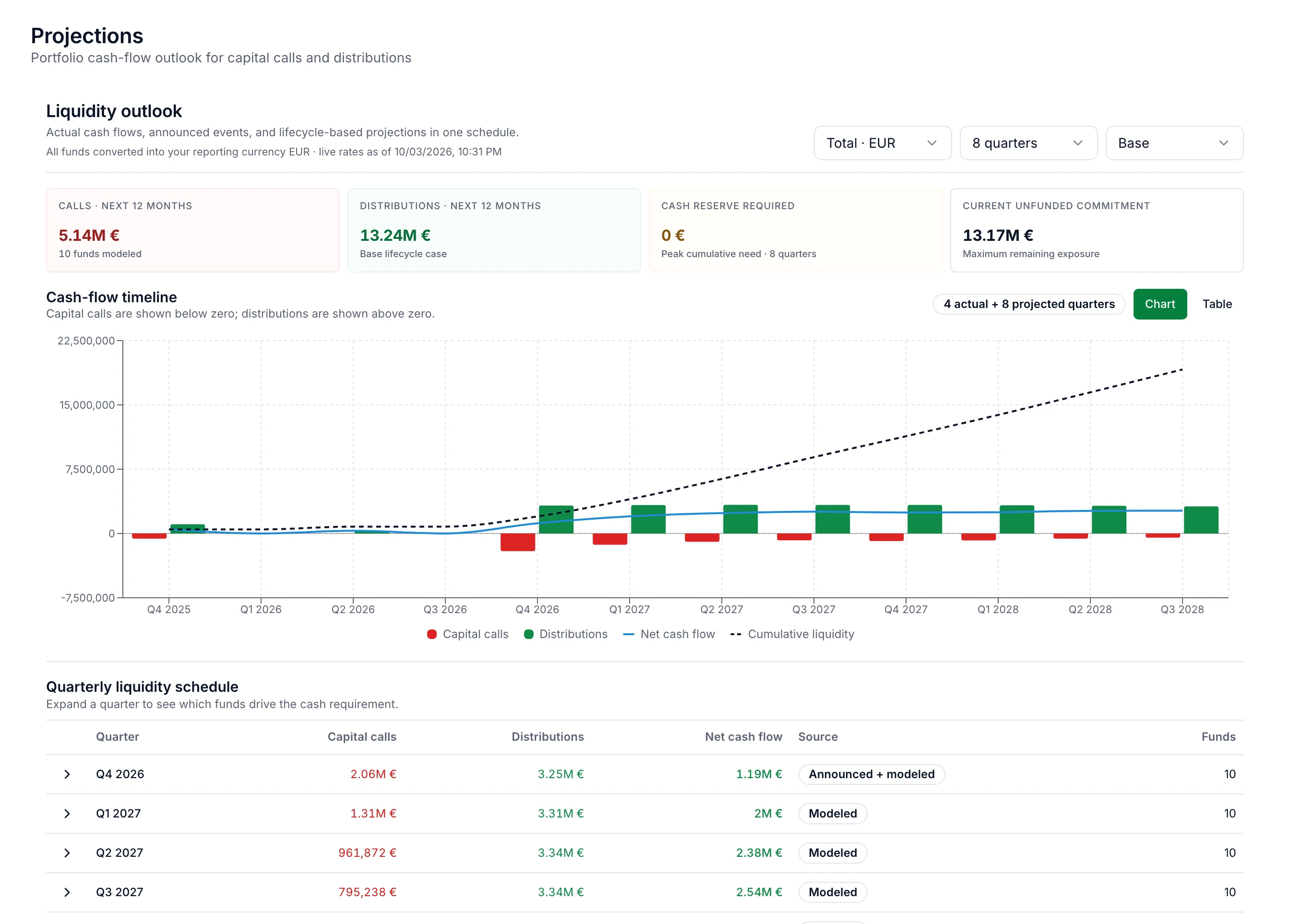The width and height of the screenshot is (1290, 924).
Task: Click the Q4 2026 red capital calls bar
Action: point(518,542)
